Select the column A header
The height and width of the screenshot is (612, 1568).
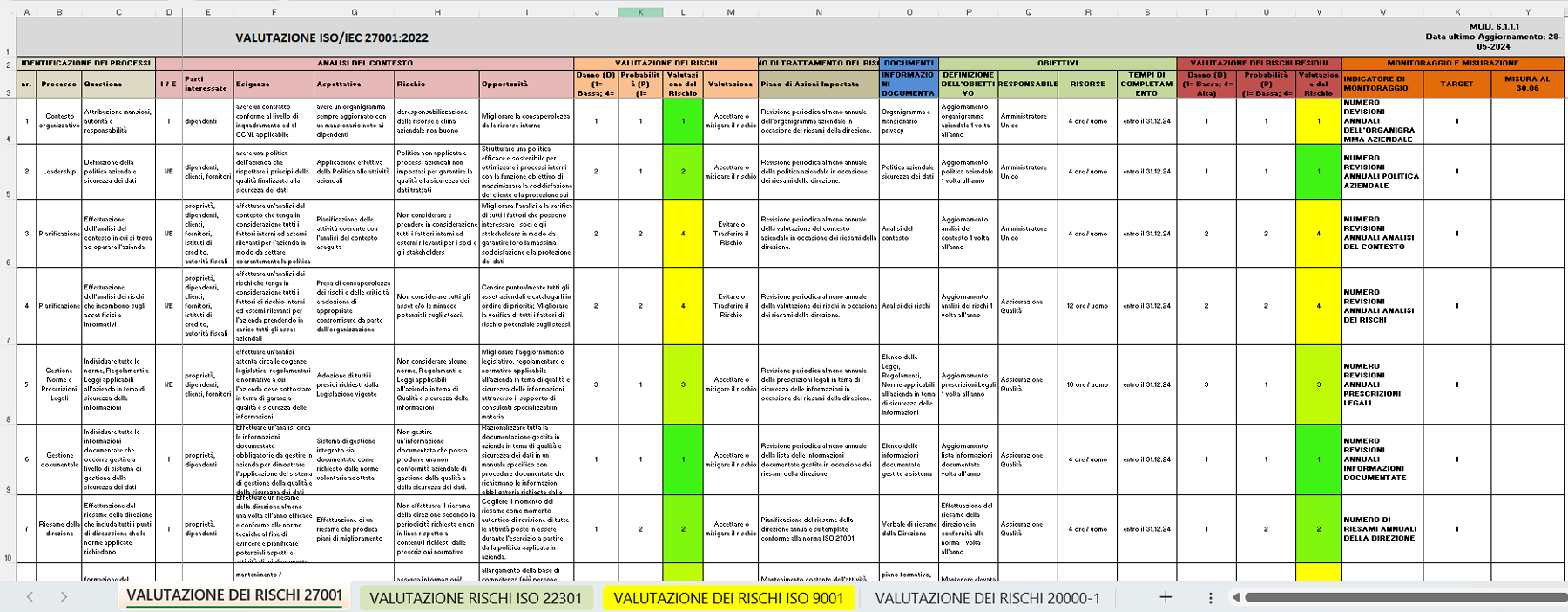click(x=26, y=12)
